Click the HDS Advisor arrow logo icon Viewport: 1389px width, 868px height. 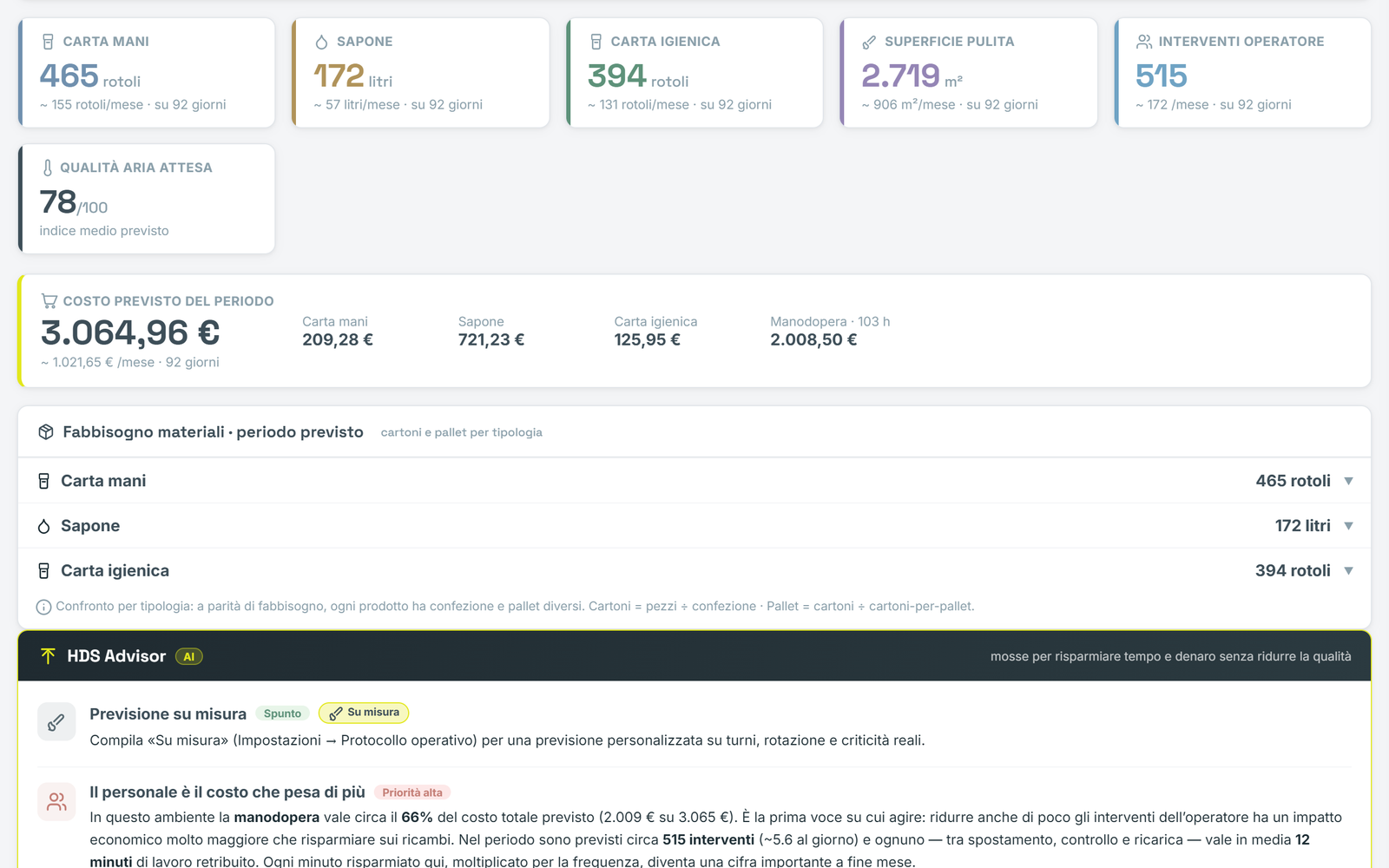coord(48,656)
